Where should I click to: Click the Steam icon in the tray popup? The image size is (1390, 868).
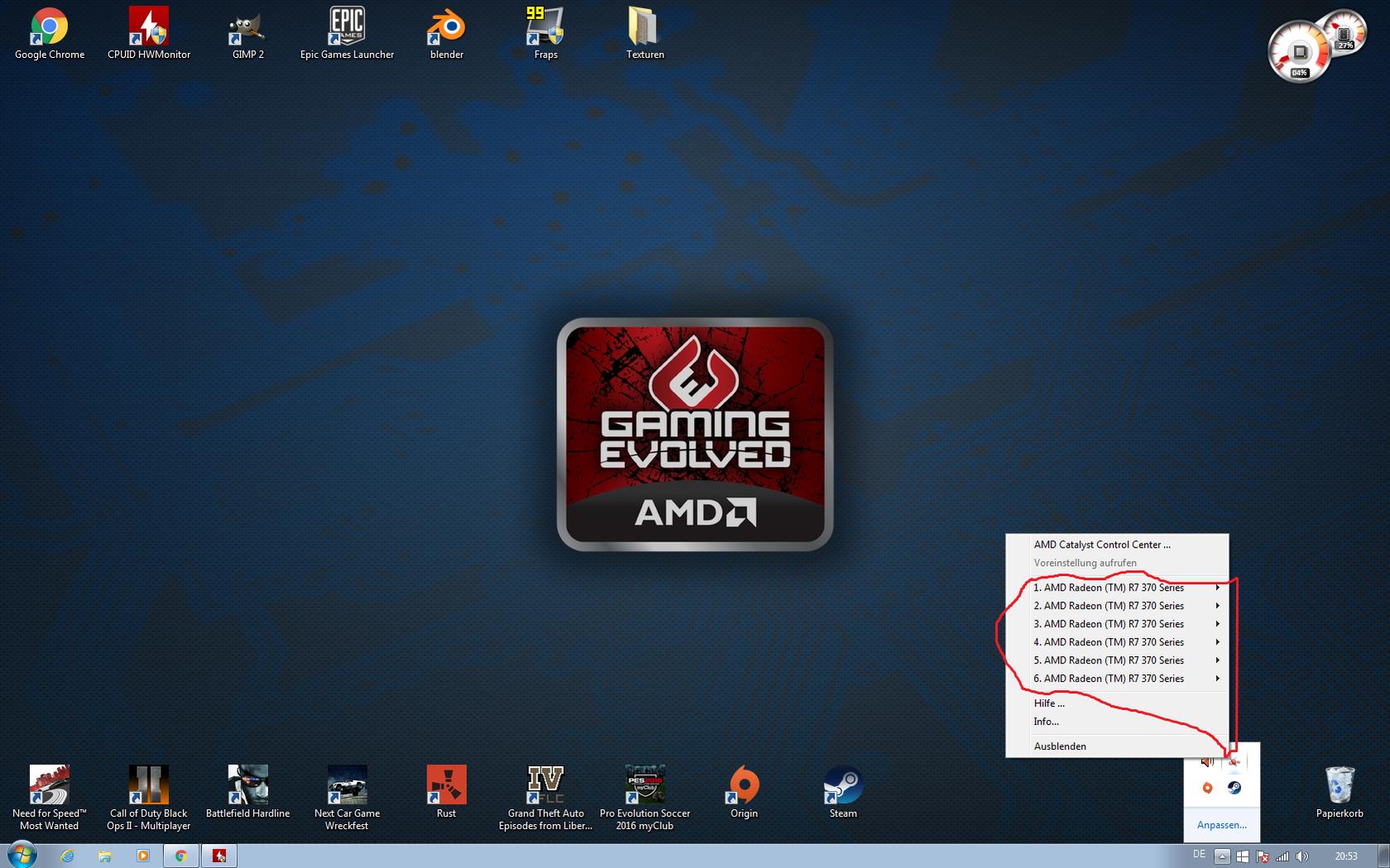[x=1234, y=788]
